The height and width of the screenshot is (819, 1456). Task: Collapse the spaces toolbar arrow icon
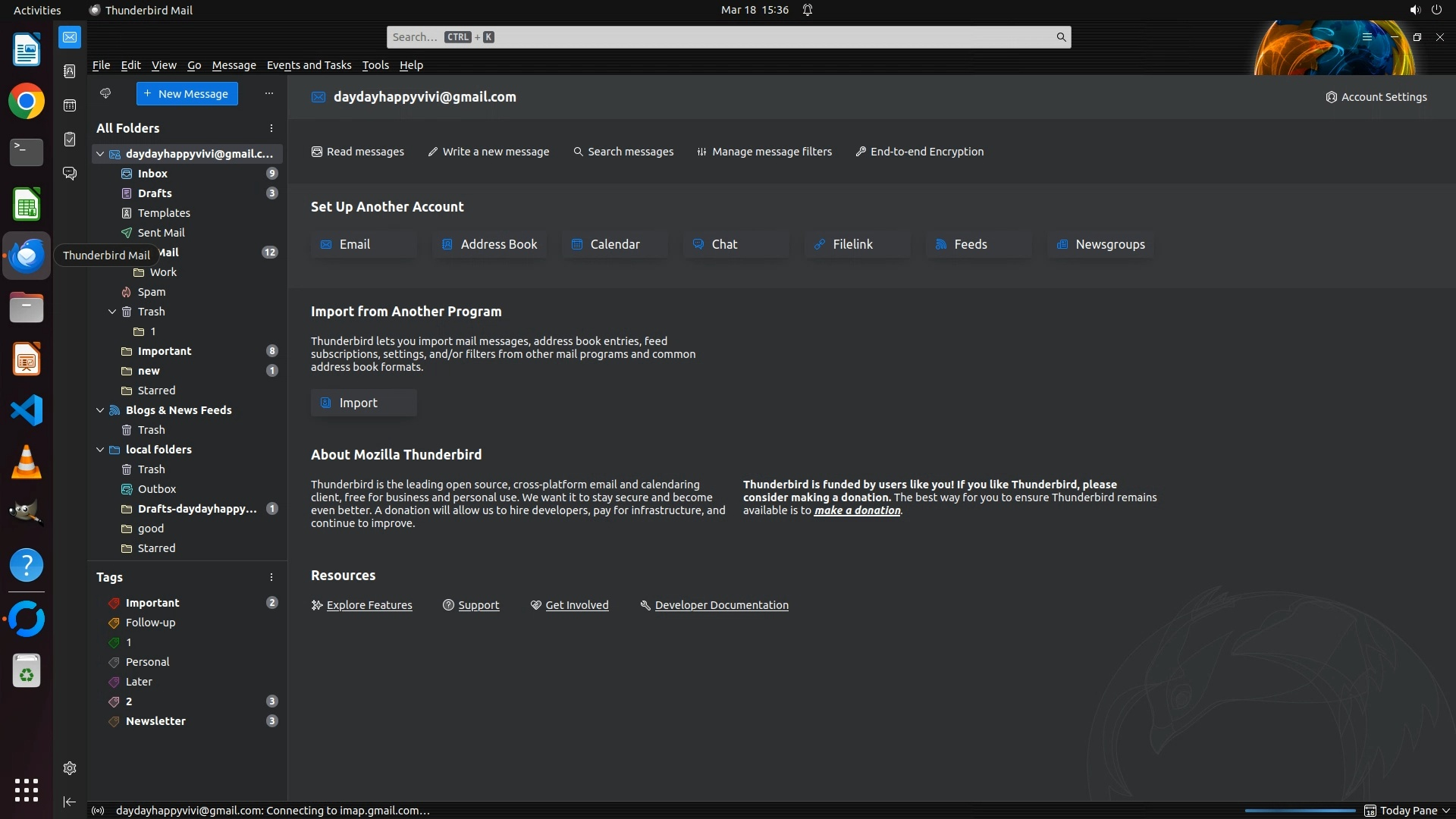pos(70,802)
